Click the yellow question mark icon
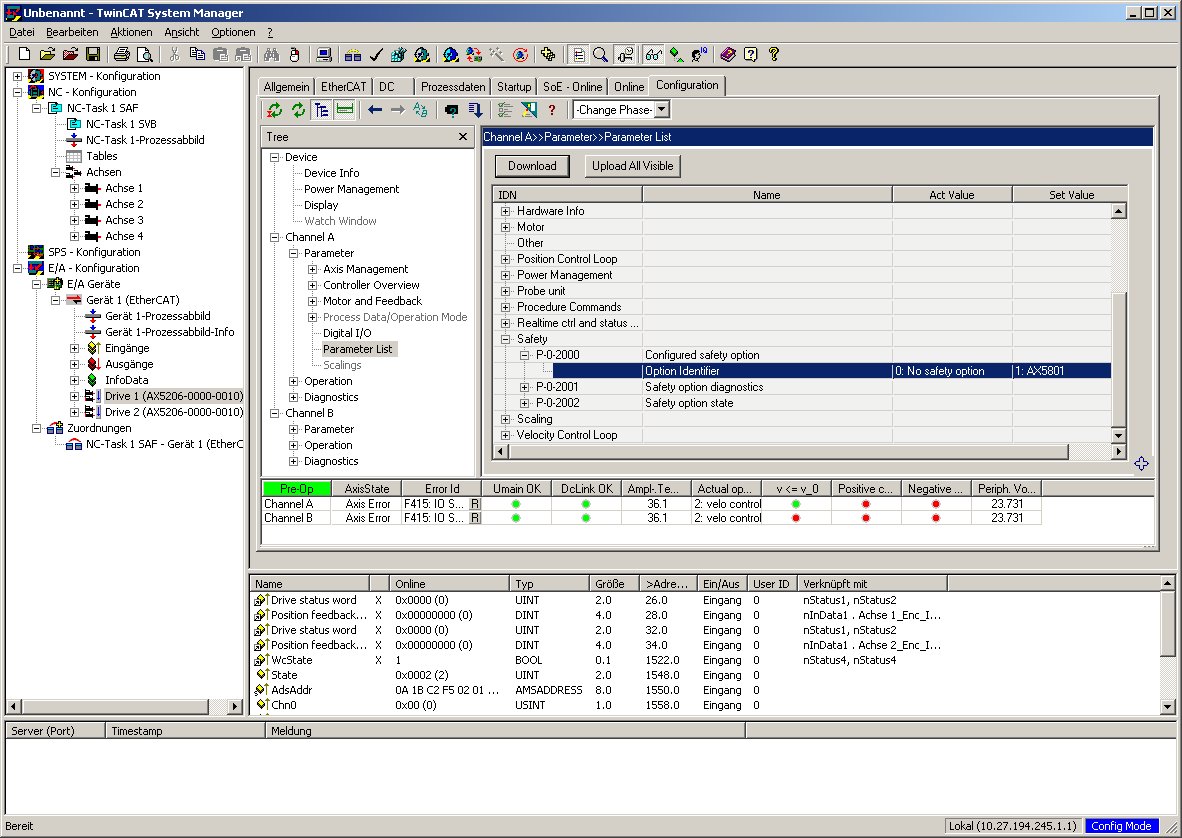This screenshot has height=838, width=1182. click(x=773, y=54)
